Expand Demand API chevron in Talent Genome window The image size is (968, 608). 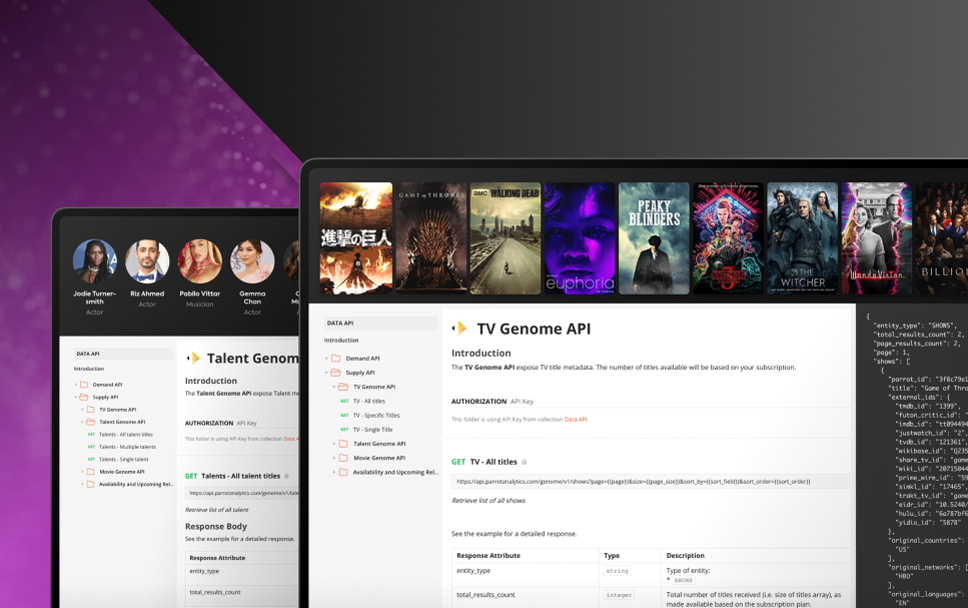click(76, 385)
